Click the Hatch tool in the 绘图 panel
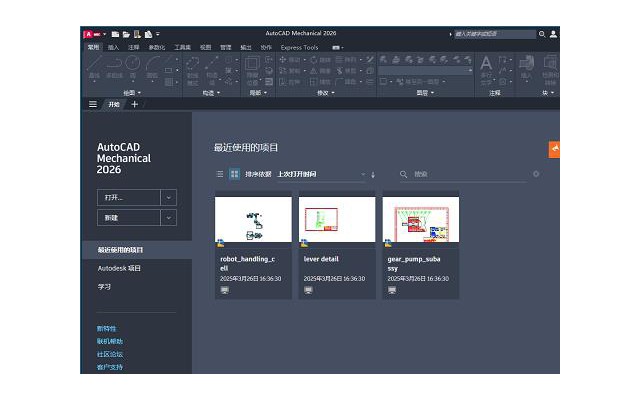 point(169,82)
